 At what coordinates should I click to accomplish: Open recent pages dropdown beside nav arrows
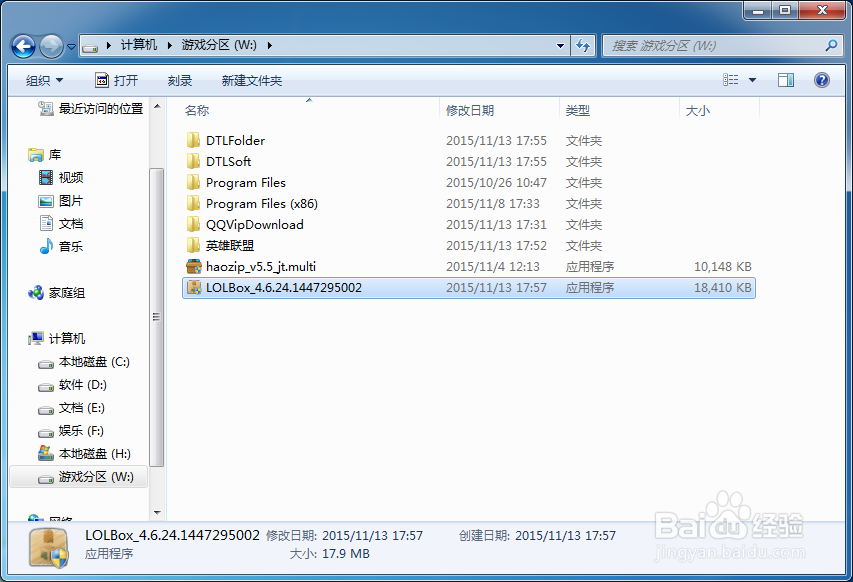[71, 47]
